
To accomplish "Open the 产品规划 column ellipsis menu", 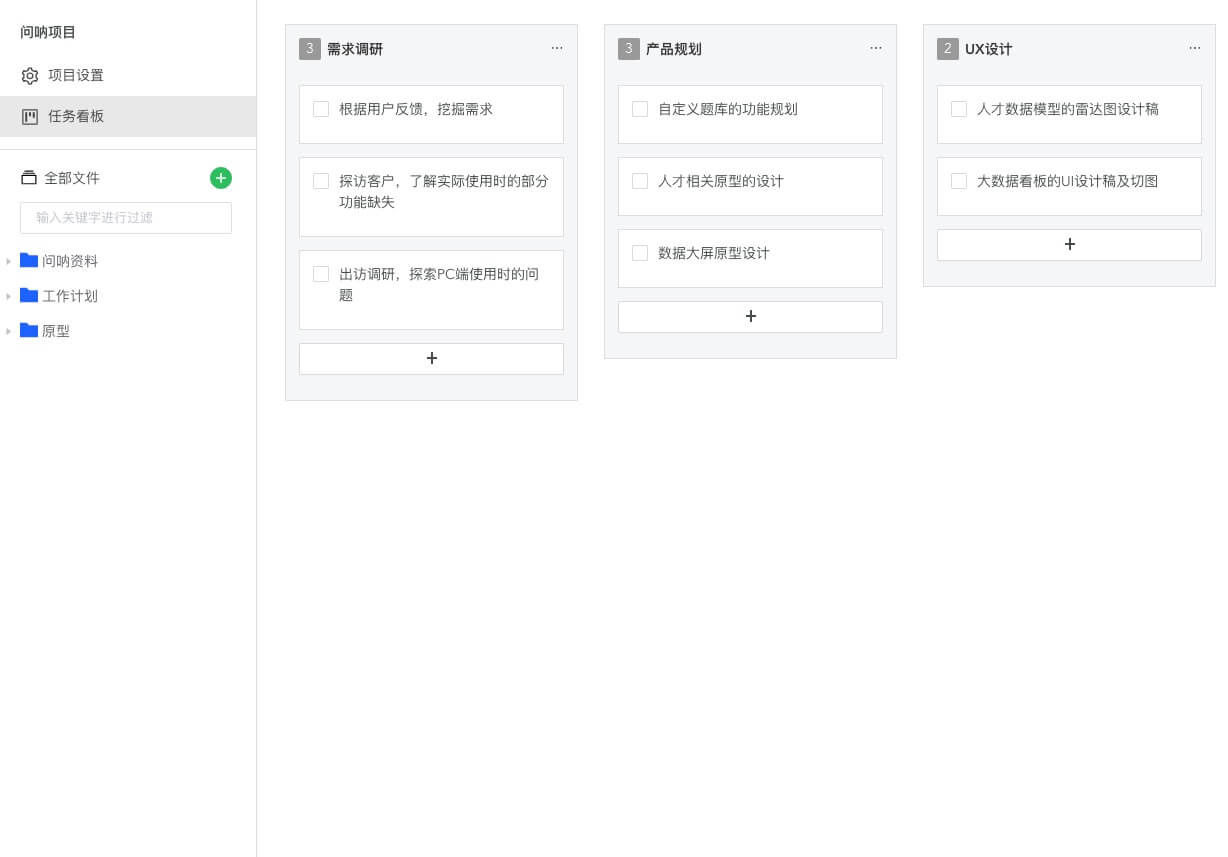I will click(x=876, y=48).
